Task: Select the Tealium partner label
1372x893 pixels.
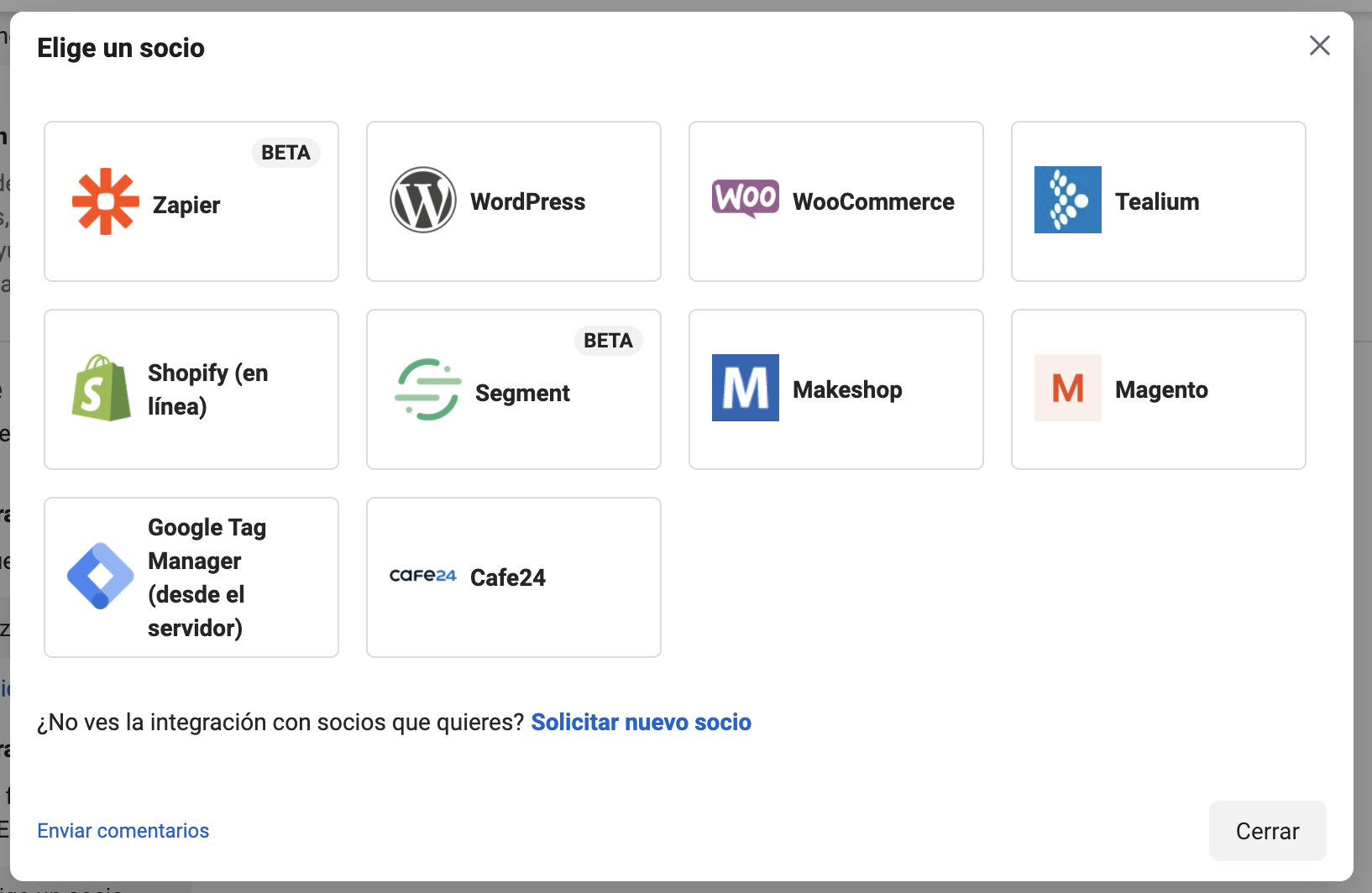Action: click(1157, 201)
